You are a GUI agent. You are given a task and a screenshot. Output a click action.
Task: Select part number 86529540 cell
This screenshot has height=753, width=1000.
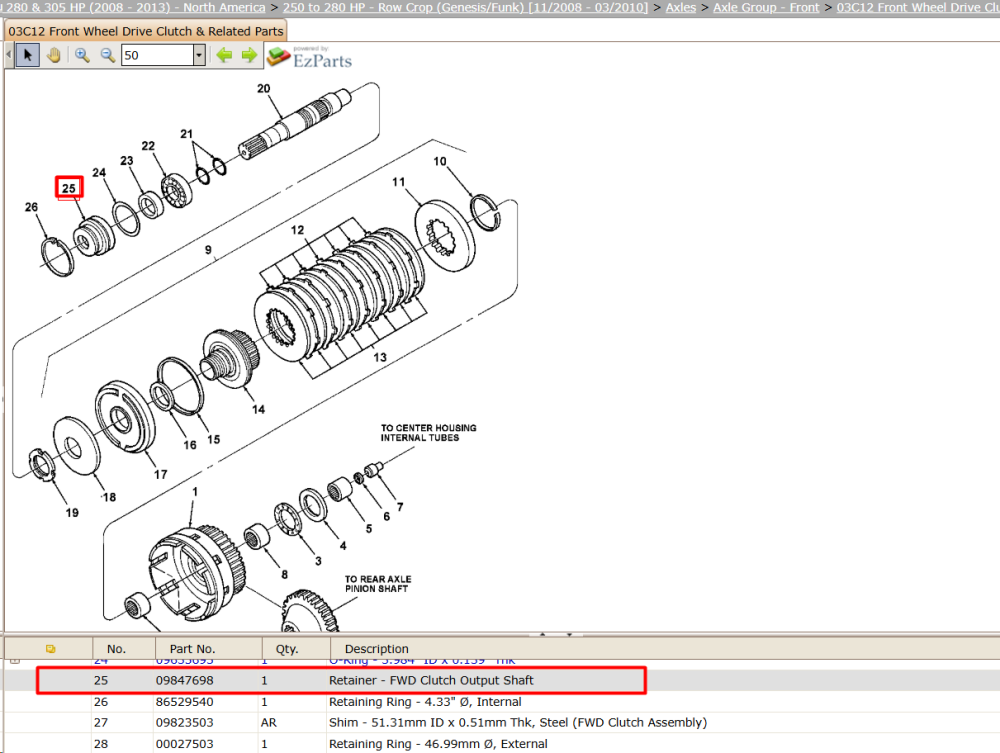point(184,702)
